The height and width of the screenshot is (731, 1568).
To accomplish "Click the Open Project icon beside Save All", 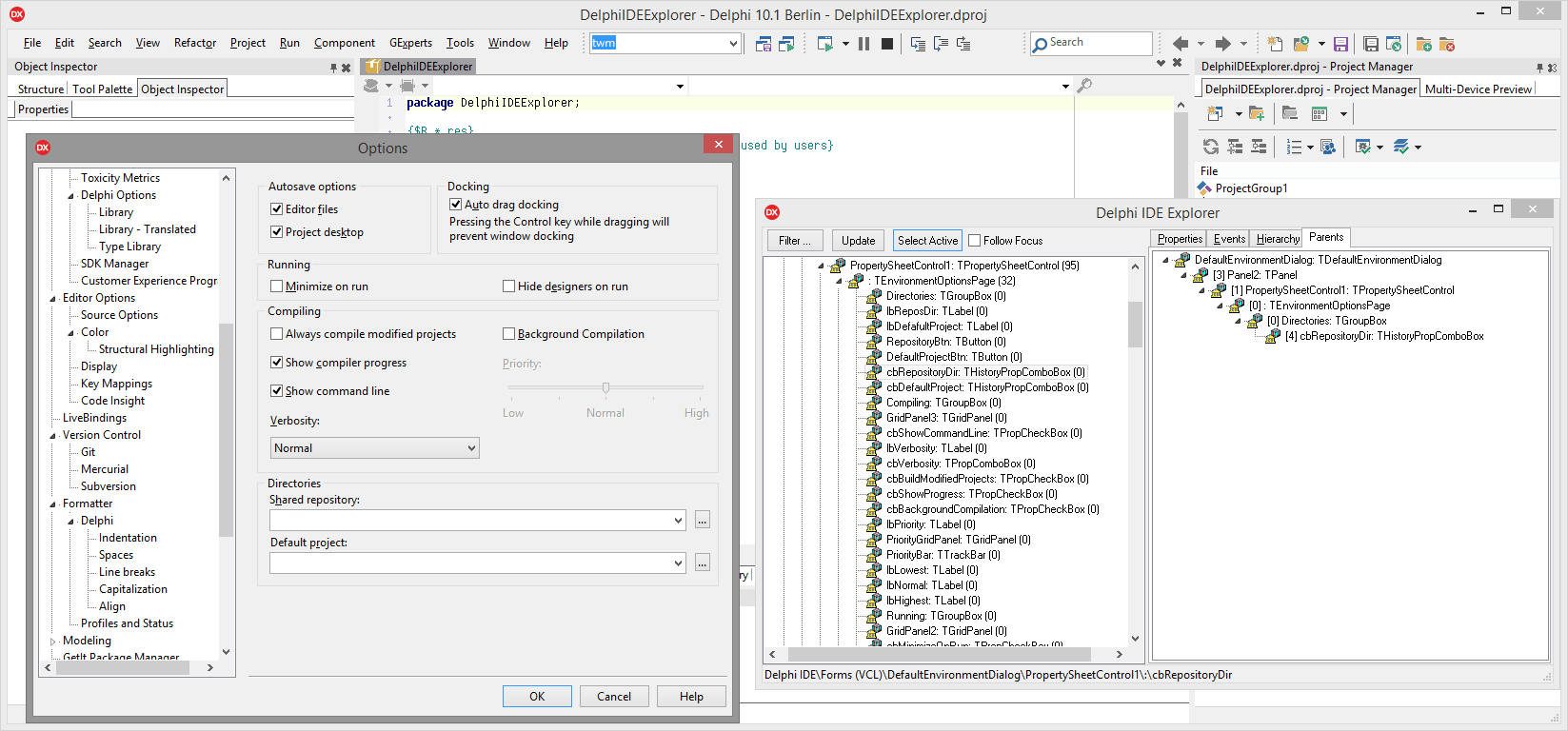I will 1394,44.
